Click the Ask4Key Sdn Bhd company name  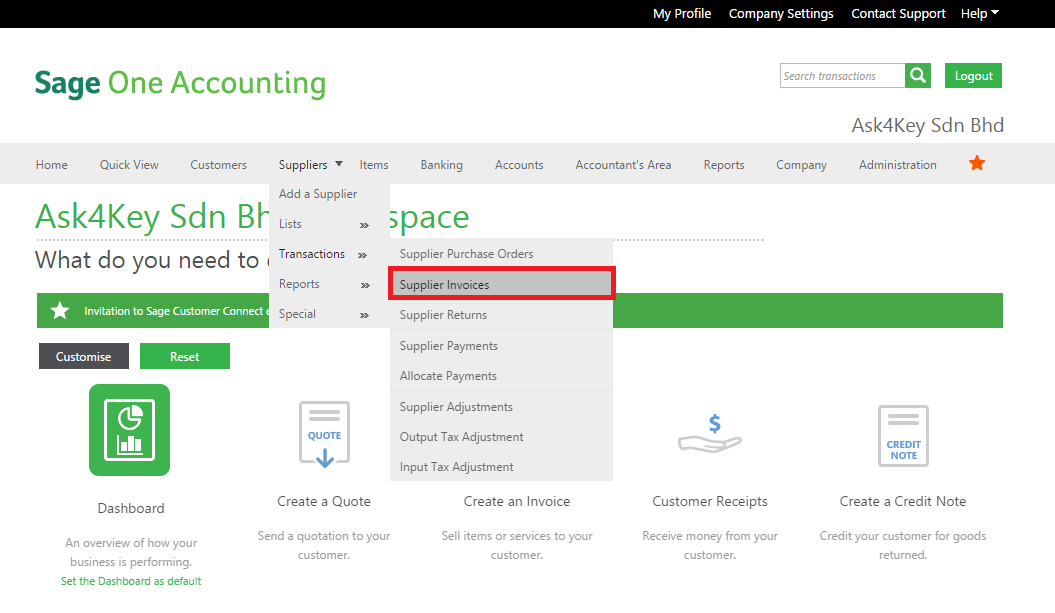pyautogui.click(x=927, y=125)
